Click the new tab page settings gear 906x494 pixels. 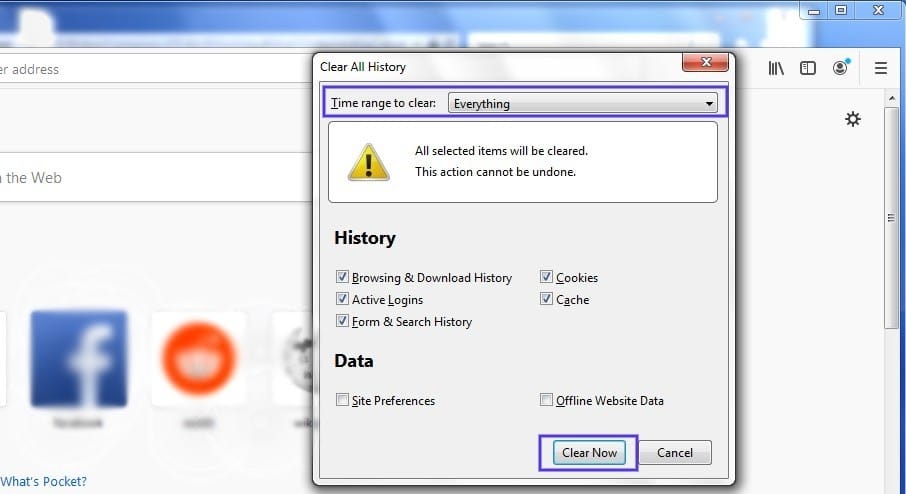[x=852, y=119]
